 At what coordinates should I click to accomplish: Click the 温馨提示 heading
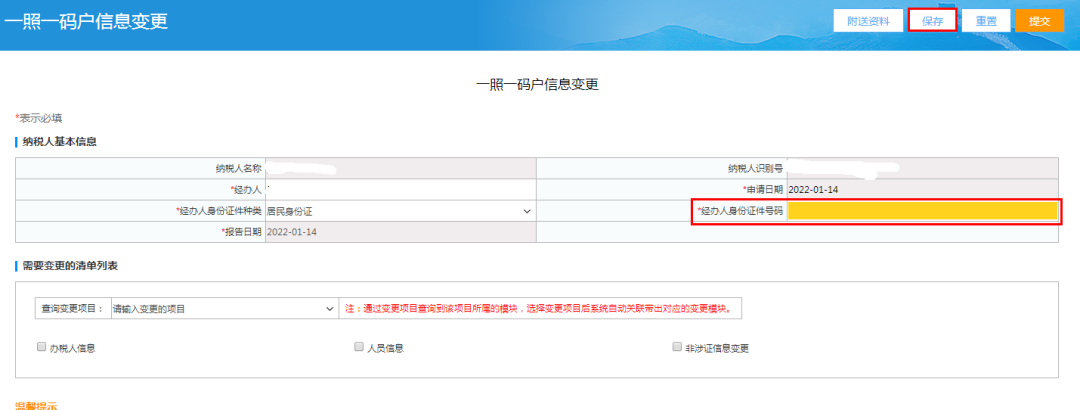[36, 406]
